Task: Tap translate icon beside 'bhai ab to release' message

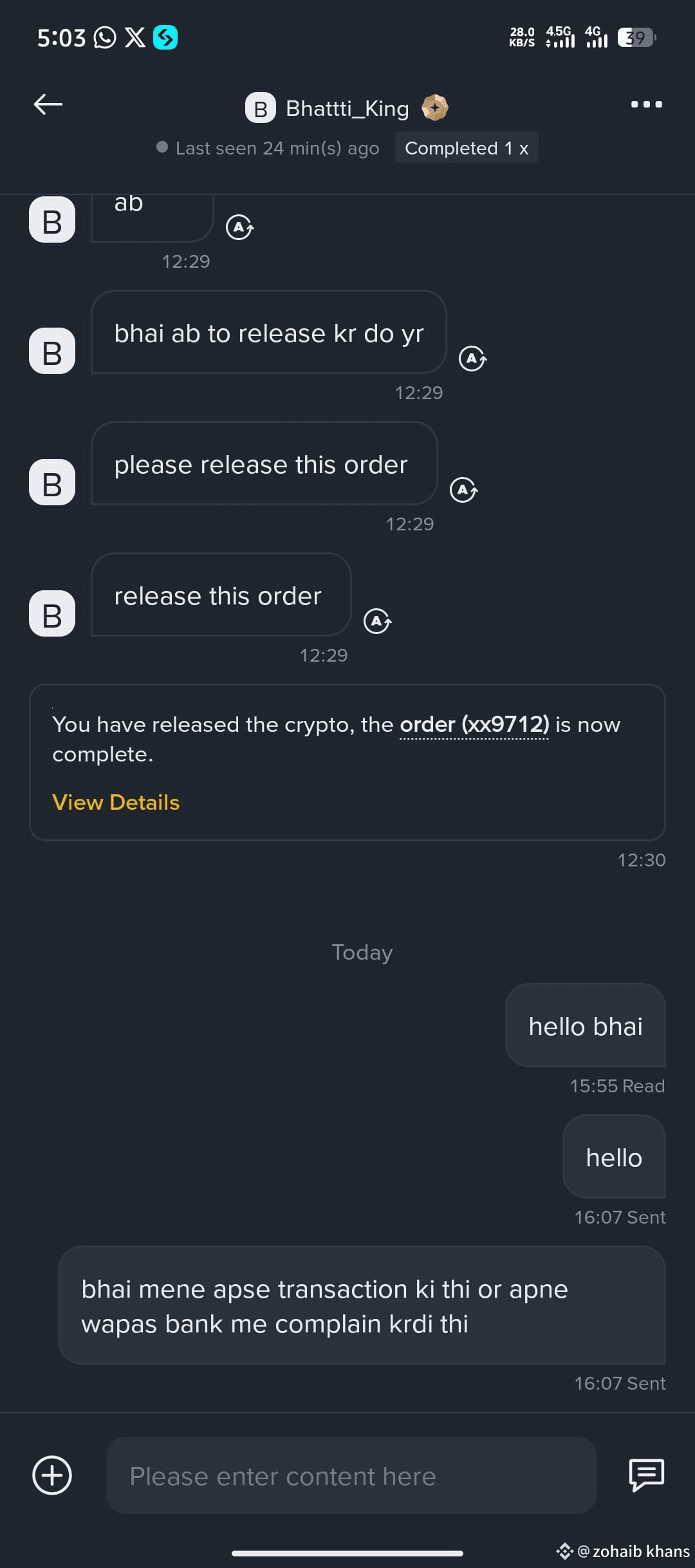Action: (472, 359)
